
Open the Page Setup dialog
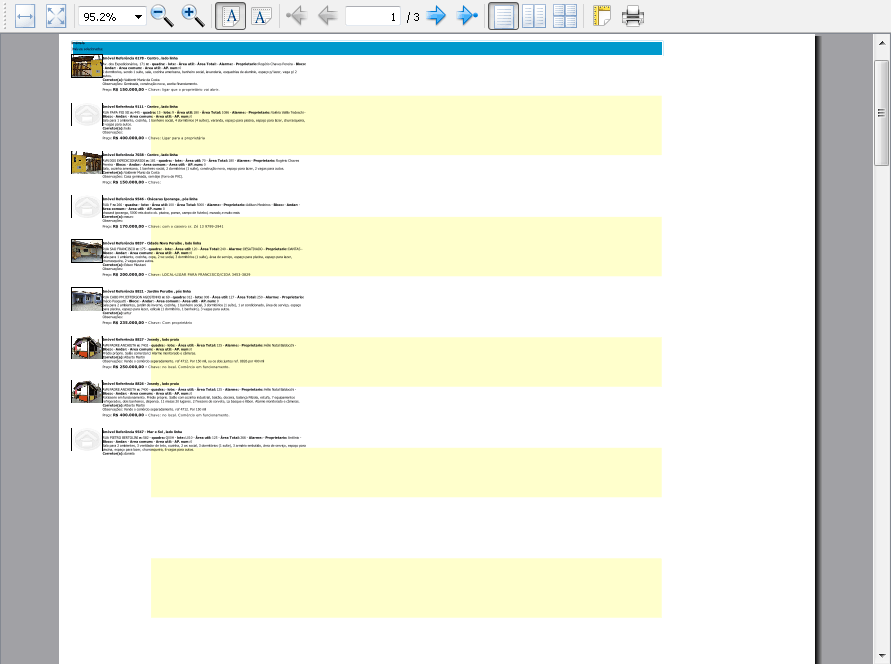(x=601, y=16)
